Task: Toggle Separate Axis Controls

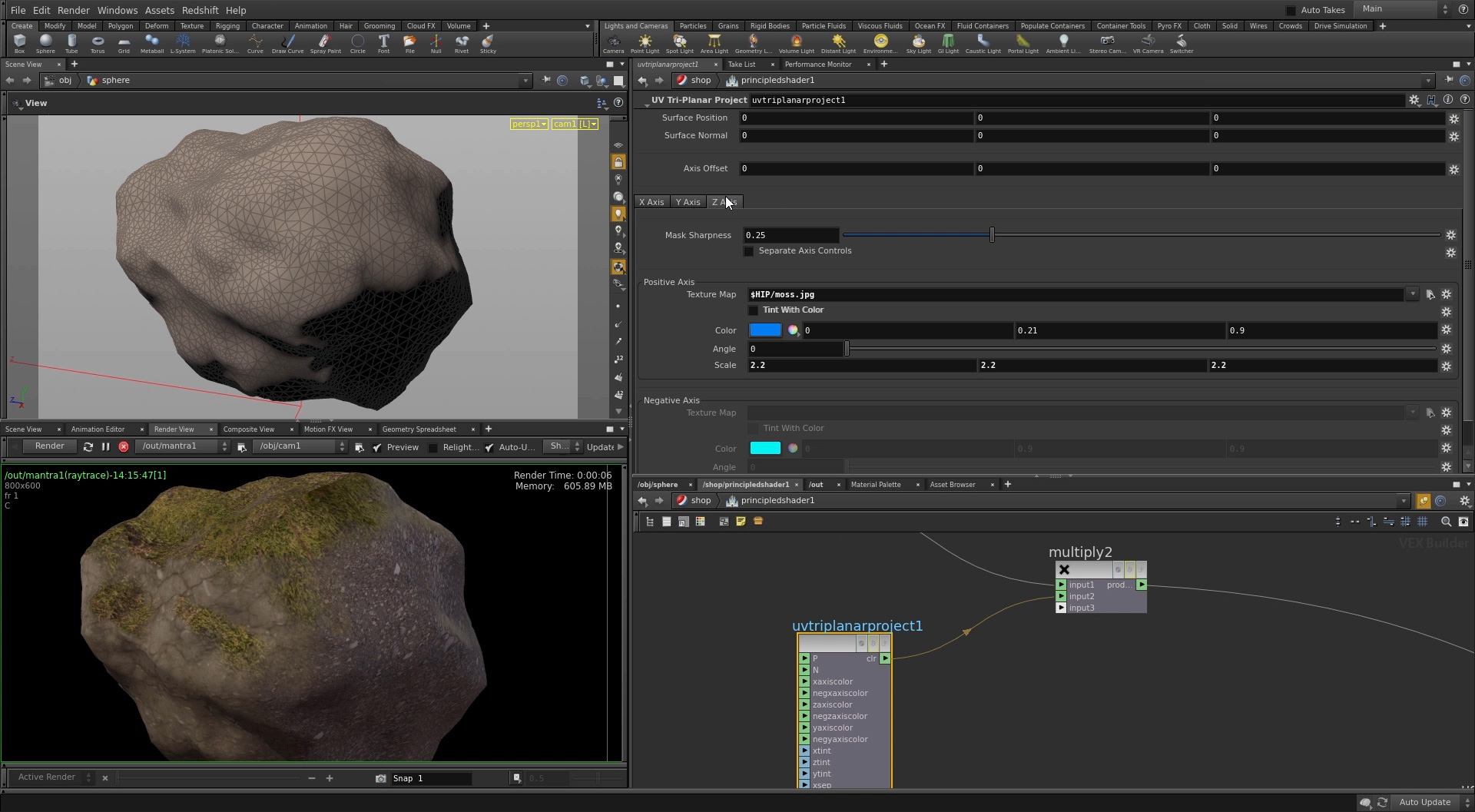Action: [x=749, y=251]
